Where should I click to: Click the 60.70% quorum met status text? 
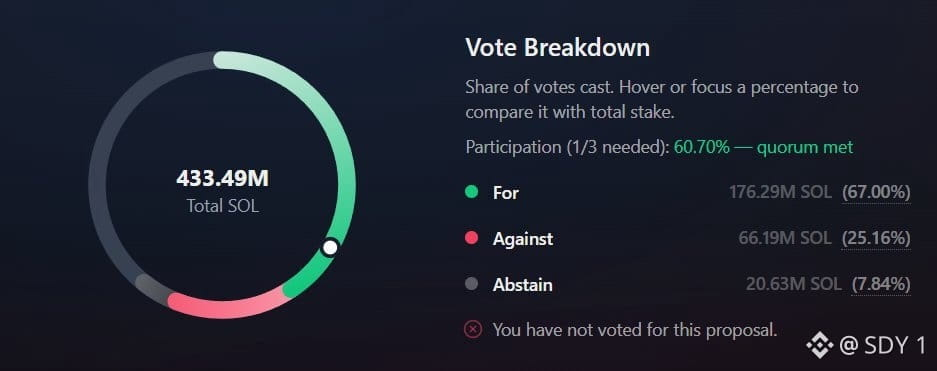point(763,147)
